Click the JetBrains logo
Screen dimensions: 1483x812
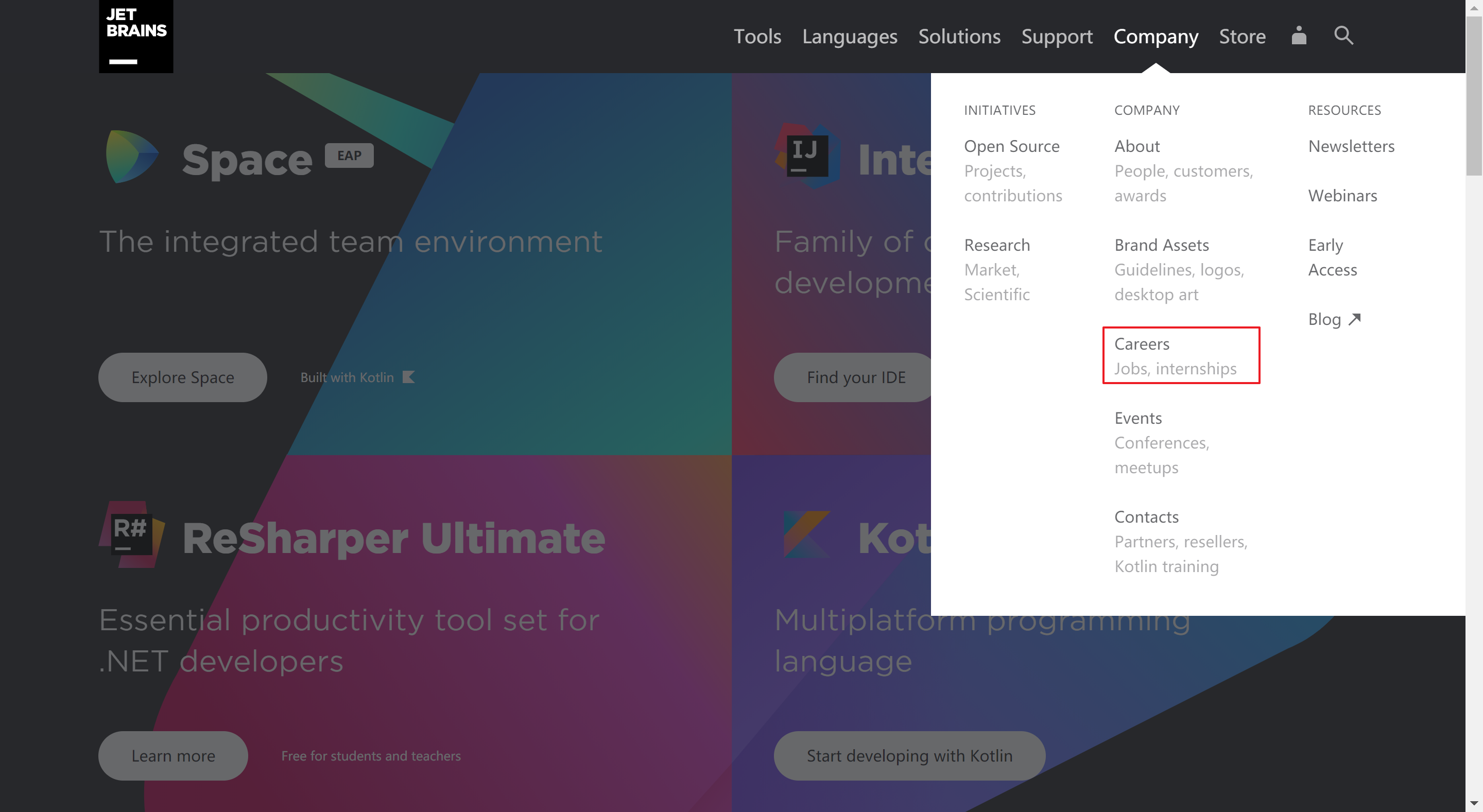(x=136, y=36)
